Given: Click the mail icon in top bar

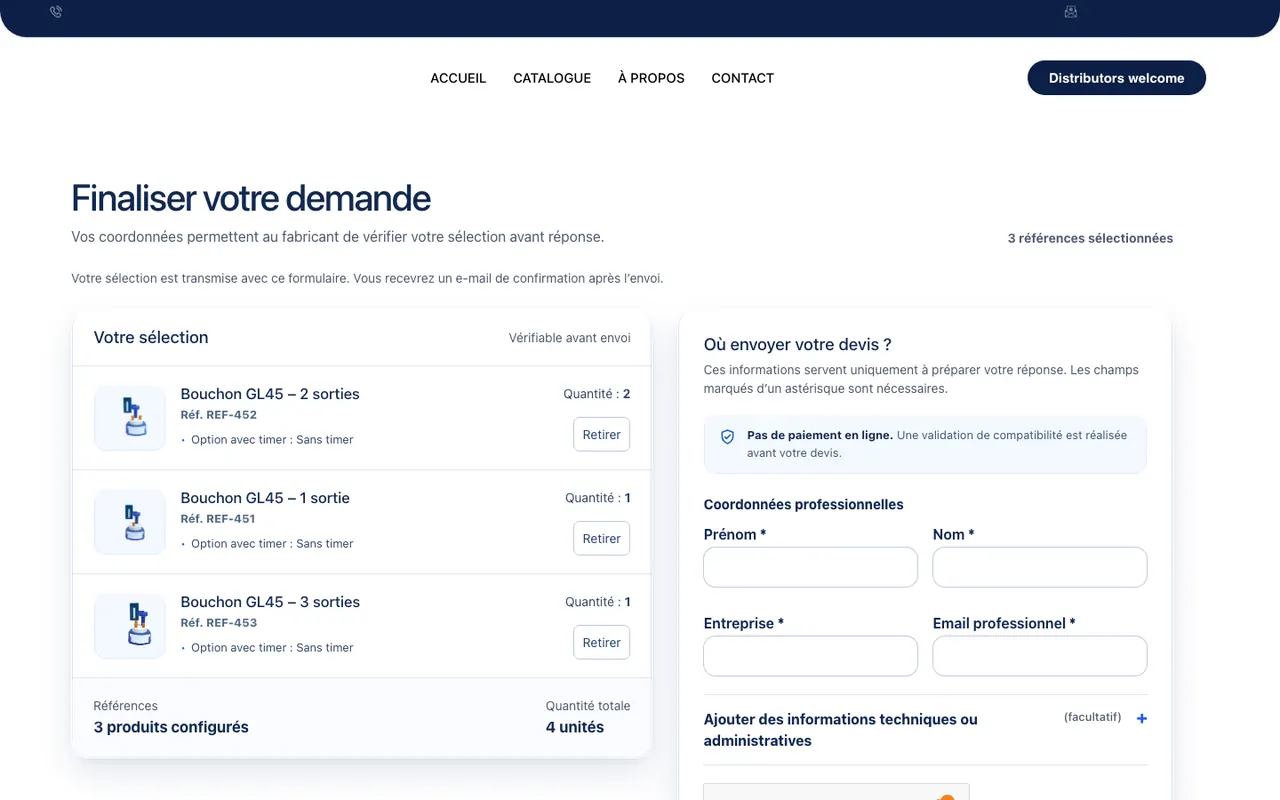Looking at the screenshot, I should tap(1071, 12).
